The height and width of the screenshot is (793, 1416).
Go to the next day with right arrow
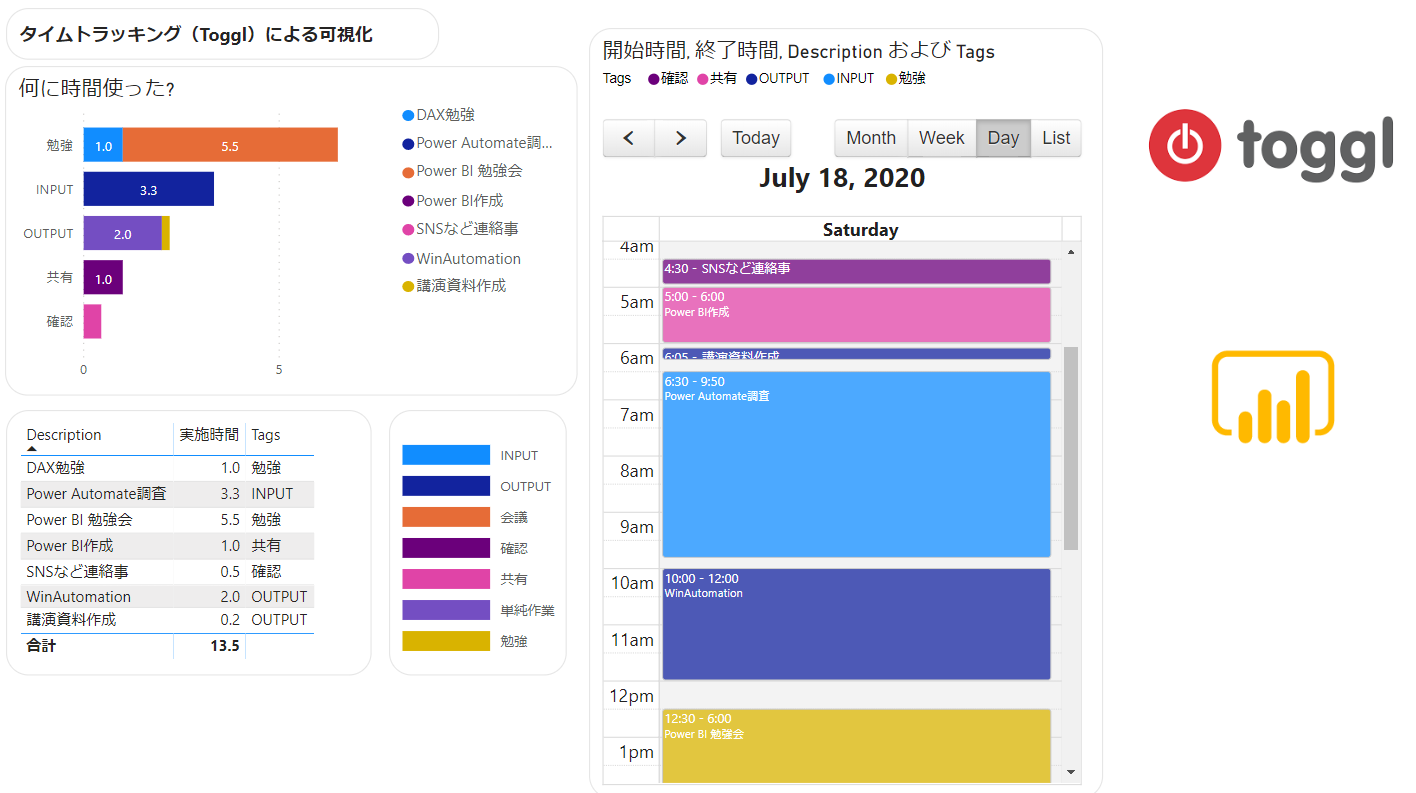point(681,138)
